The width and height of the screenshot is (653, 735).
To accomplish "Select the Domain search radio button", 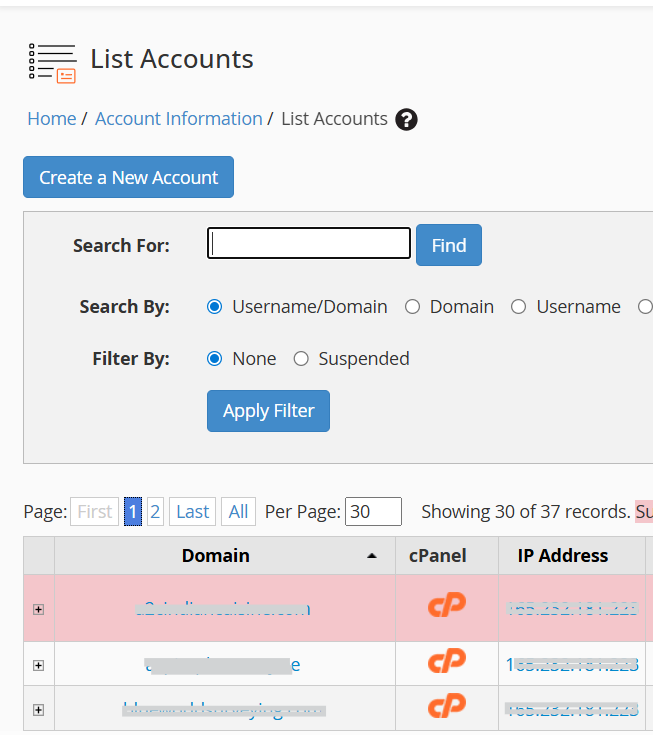I will pyautogui.click(x=412, y=307).
